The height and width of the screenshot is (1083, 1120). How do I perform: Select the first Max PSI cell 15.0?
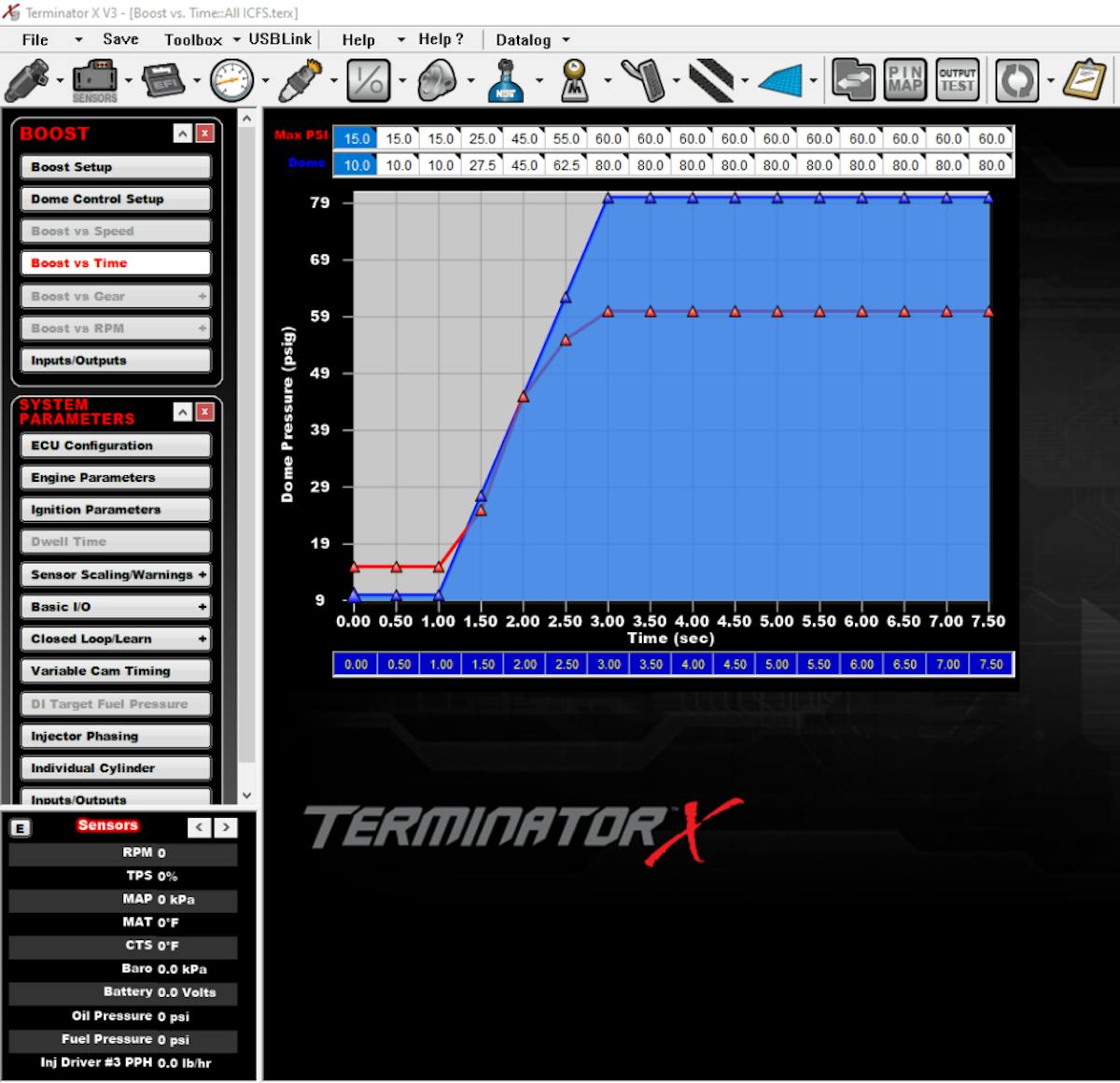[x=356, y=138]
